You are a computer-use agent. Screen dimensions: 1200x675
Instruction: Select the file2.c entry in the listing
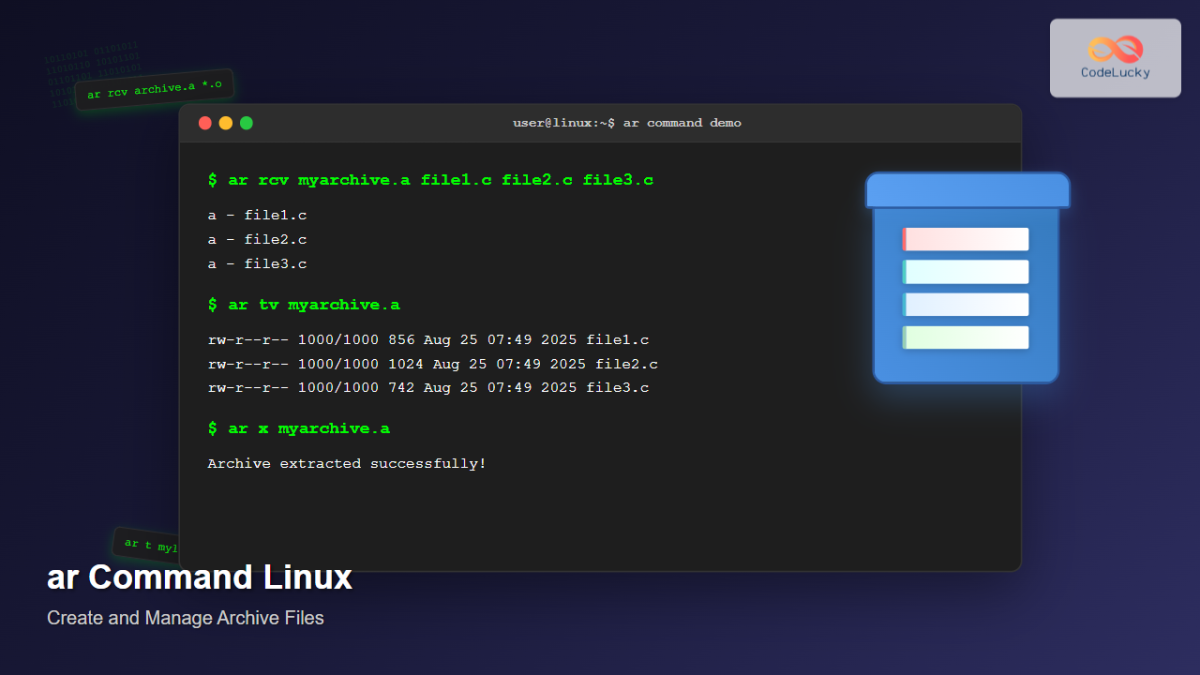pyautogui.click(x=432, y=363)
